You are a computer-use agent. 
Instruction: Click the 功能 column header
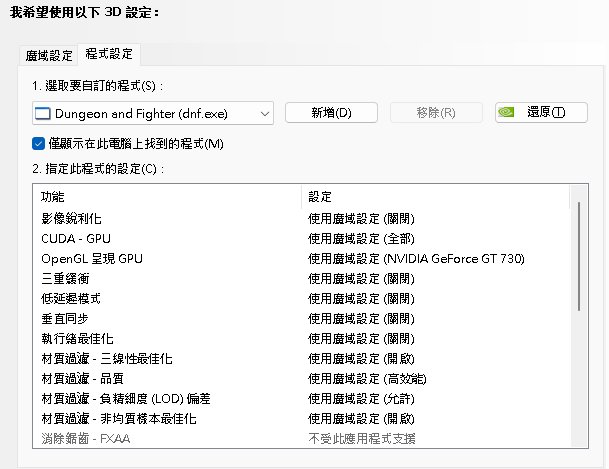coord(167,197)
